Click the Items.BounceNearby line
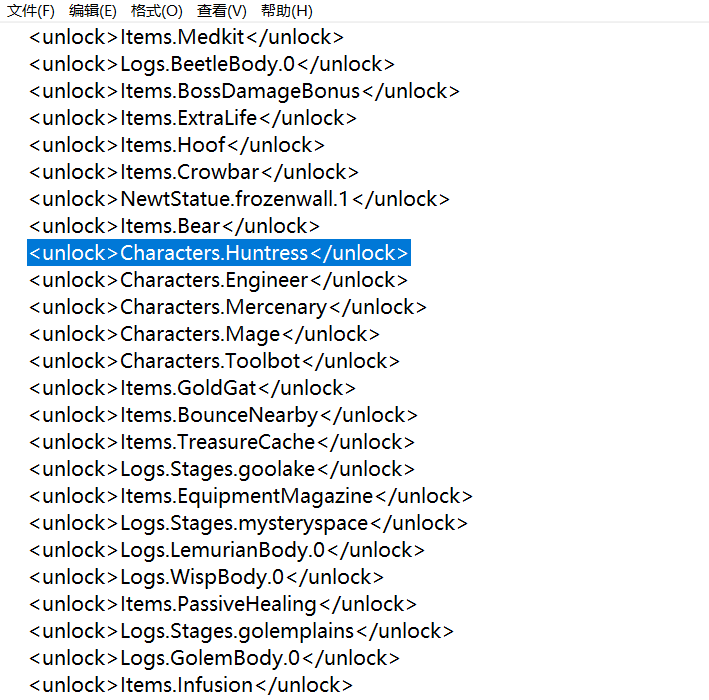This screenshot has height=700, width=709. [223, 416]
